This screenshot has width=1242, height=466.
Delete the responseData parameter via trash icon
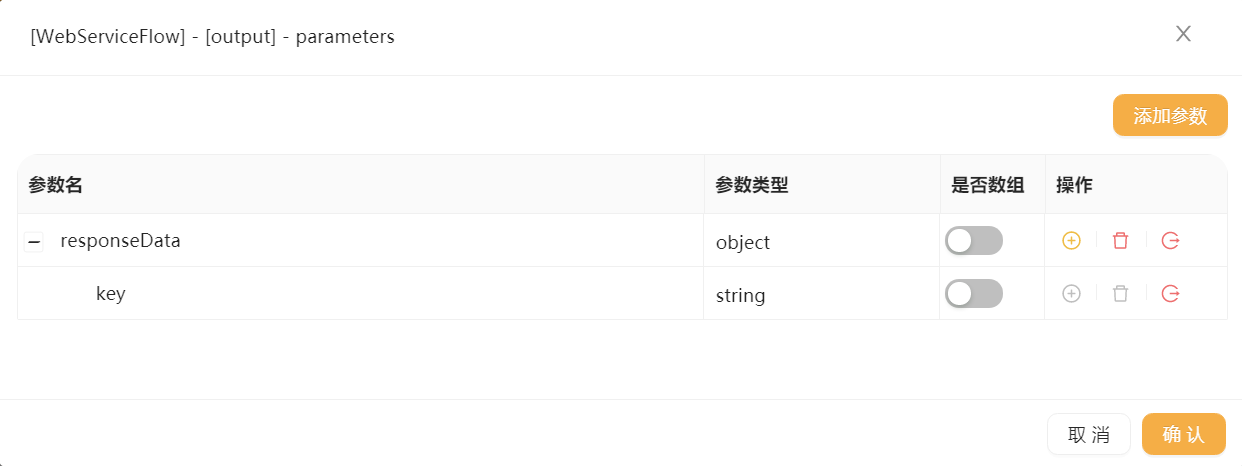[x=1121, y=241]
